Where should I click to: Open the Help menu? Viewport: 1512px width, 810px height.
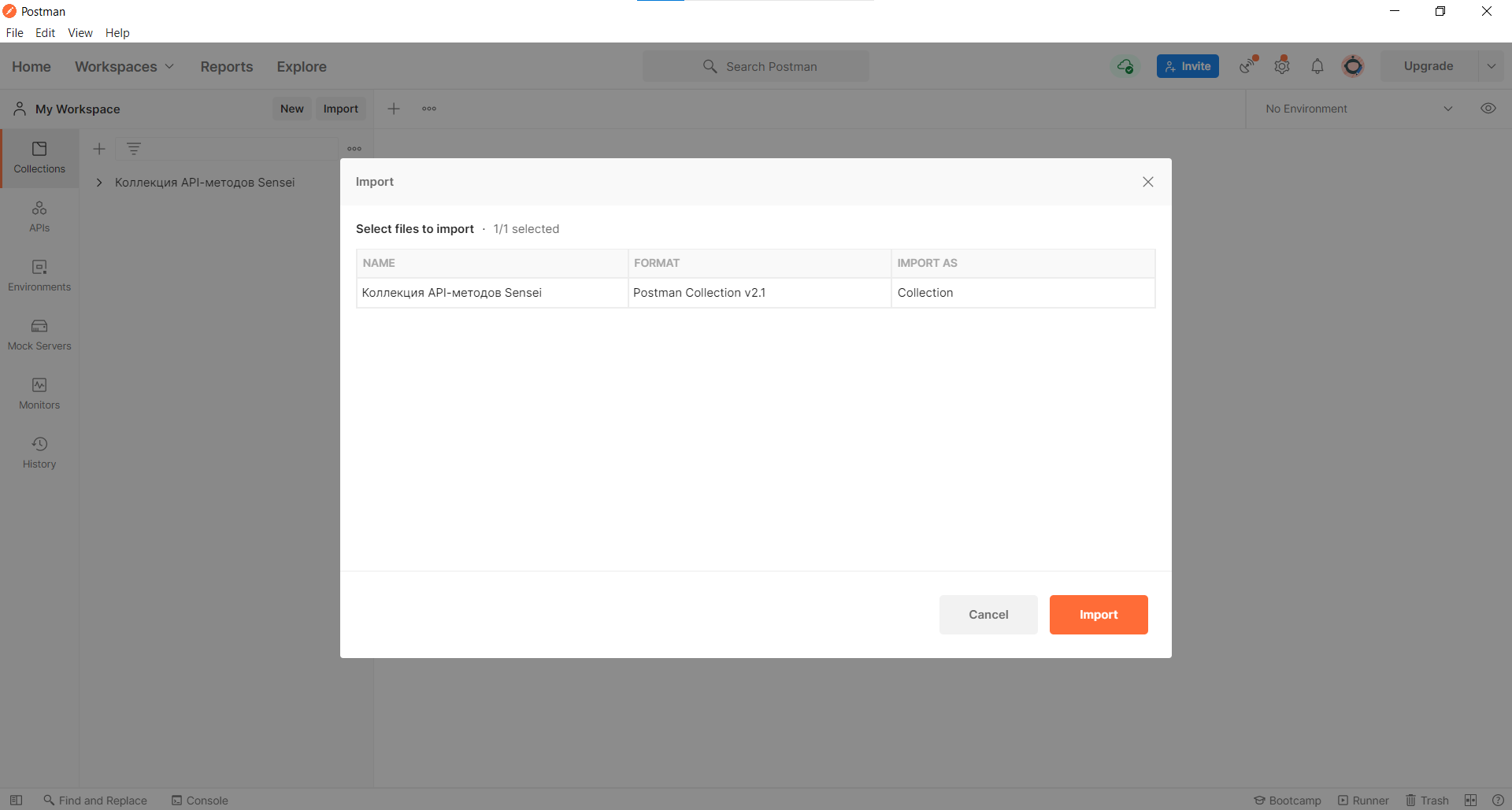point(117,33)
